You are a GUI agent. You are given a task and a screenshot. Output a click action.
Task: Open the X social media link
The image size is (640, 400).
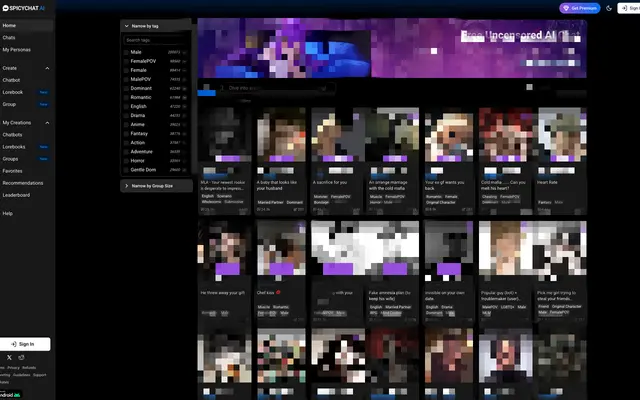tap(10, 357)
